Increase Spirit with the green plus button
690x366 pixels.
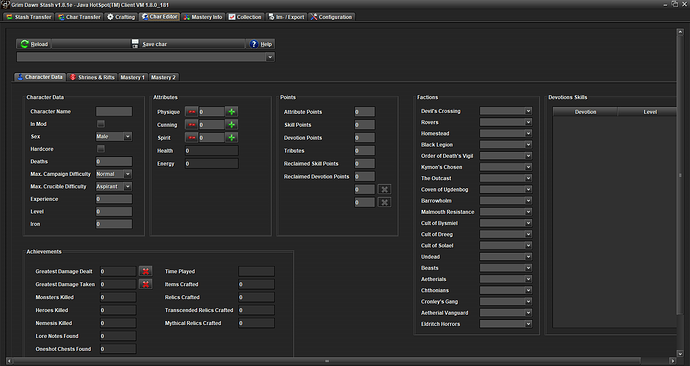tap(231, 138)
